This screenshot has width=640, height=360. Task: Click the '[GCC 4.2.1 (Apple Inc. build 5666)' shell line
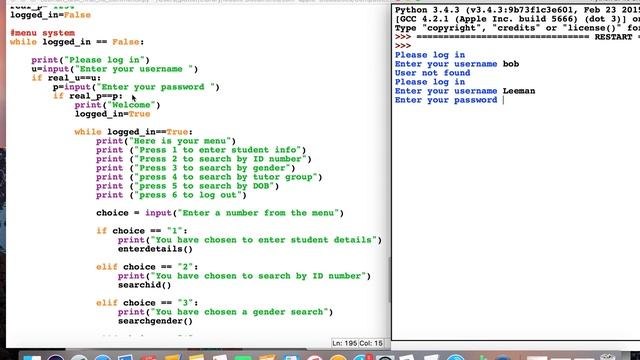click(517, 19)
